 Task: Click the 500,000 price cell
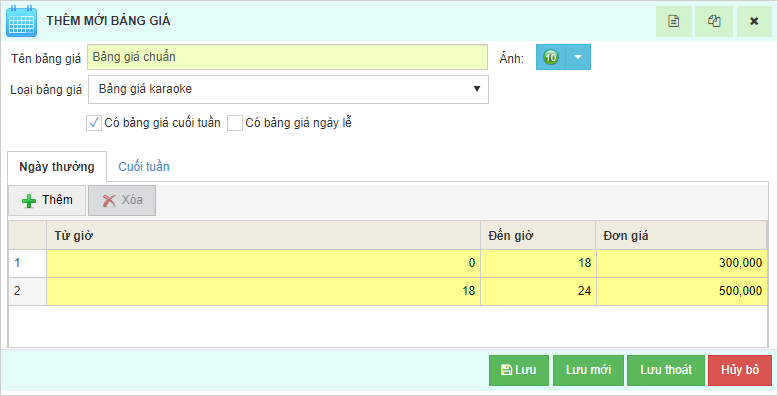coord(682,291)
